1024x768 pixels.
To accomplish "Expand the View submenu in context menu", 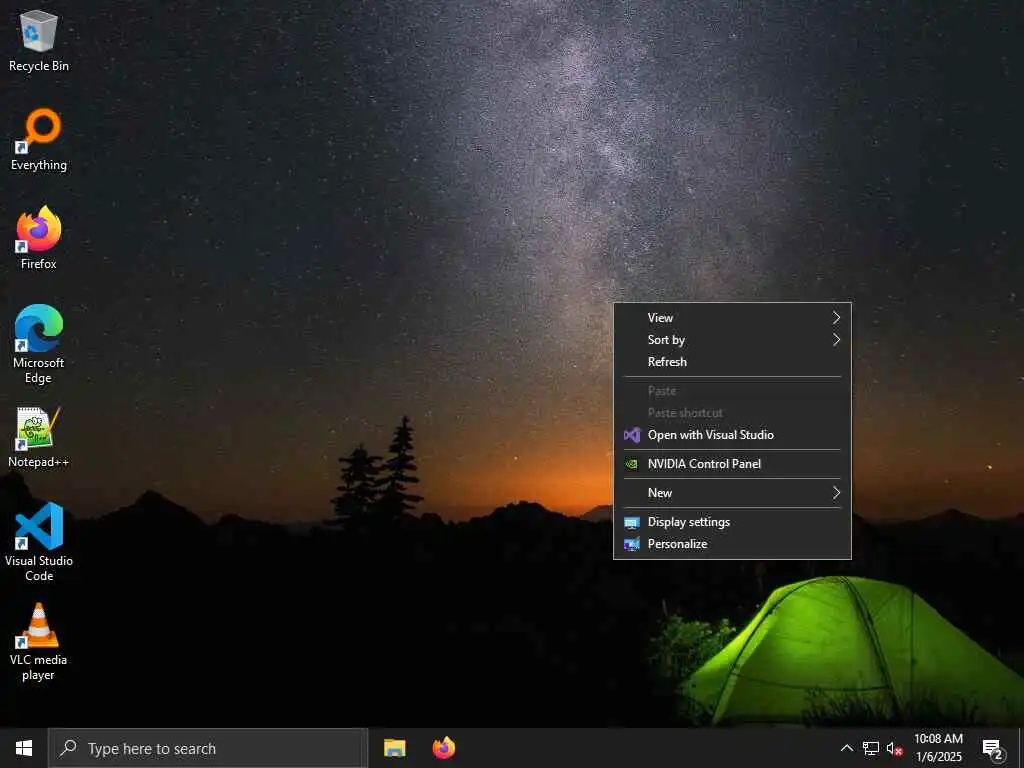I will (x=732, y=317).
